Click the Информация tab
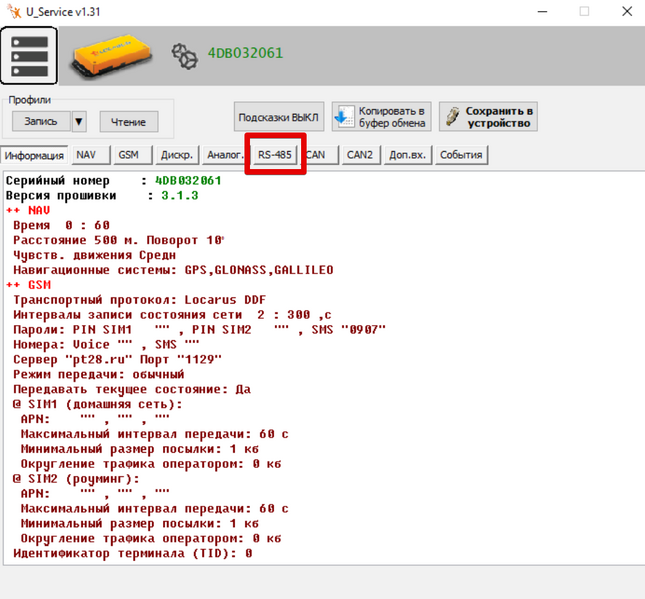This screenshot has width=645, height=599. 34,156
